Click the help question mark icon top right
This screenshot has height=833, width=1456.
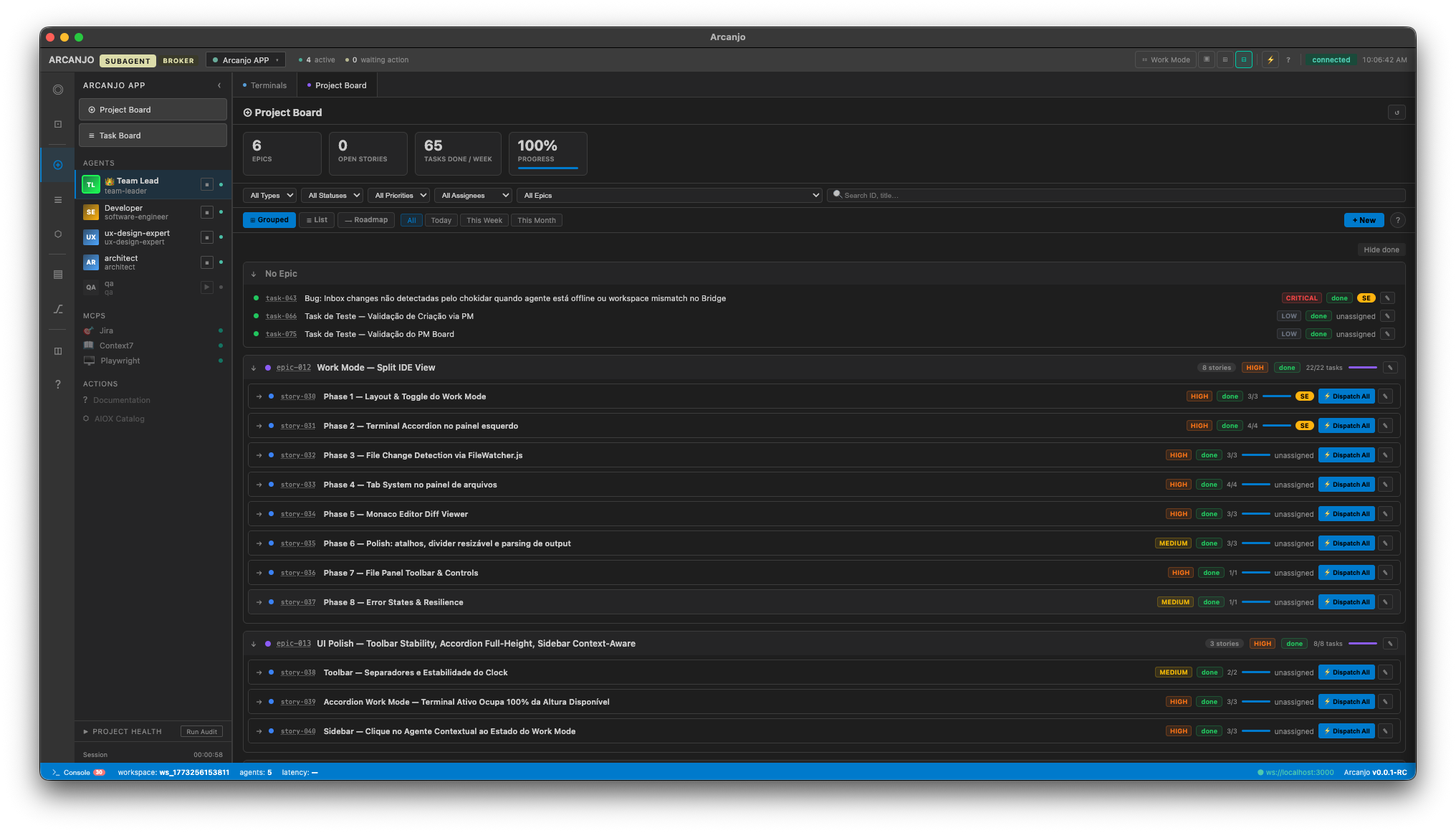[x=1288, y=59]
